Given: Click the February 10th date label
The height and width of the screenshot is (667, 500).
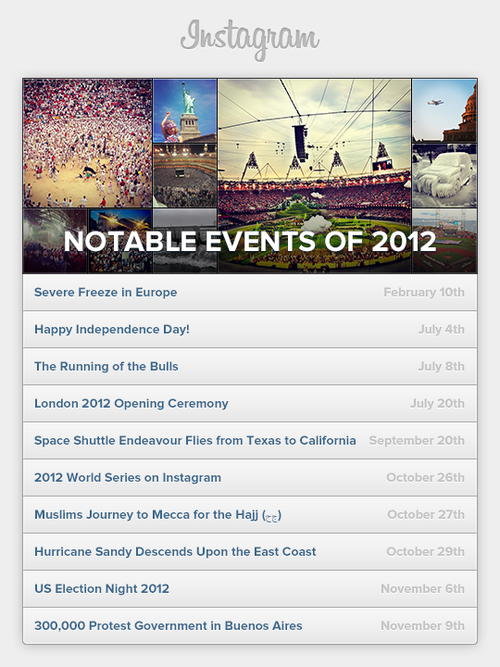Looking at the screenshot, I should click(424, 292).
